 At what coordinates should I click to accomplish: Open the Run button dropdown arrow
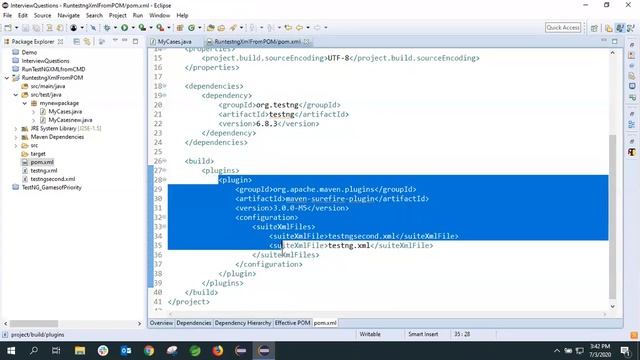click(x=133, y=28)
